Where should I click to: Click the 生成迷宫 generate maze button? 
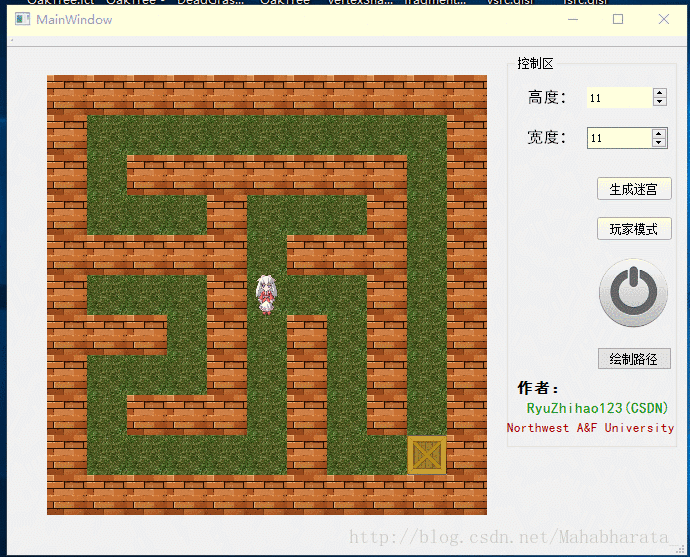pos(634,189)
